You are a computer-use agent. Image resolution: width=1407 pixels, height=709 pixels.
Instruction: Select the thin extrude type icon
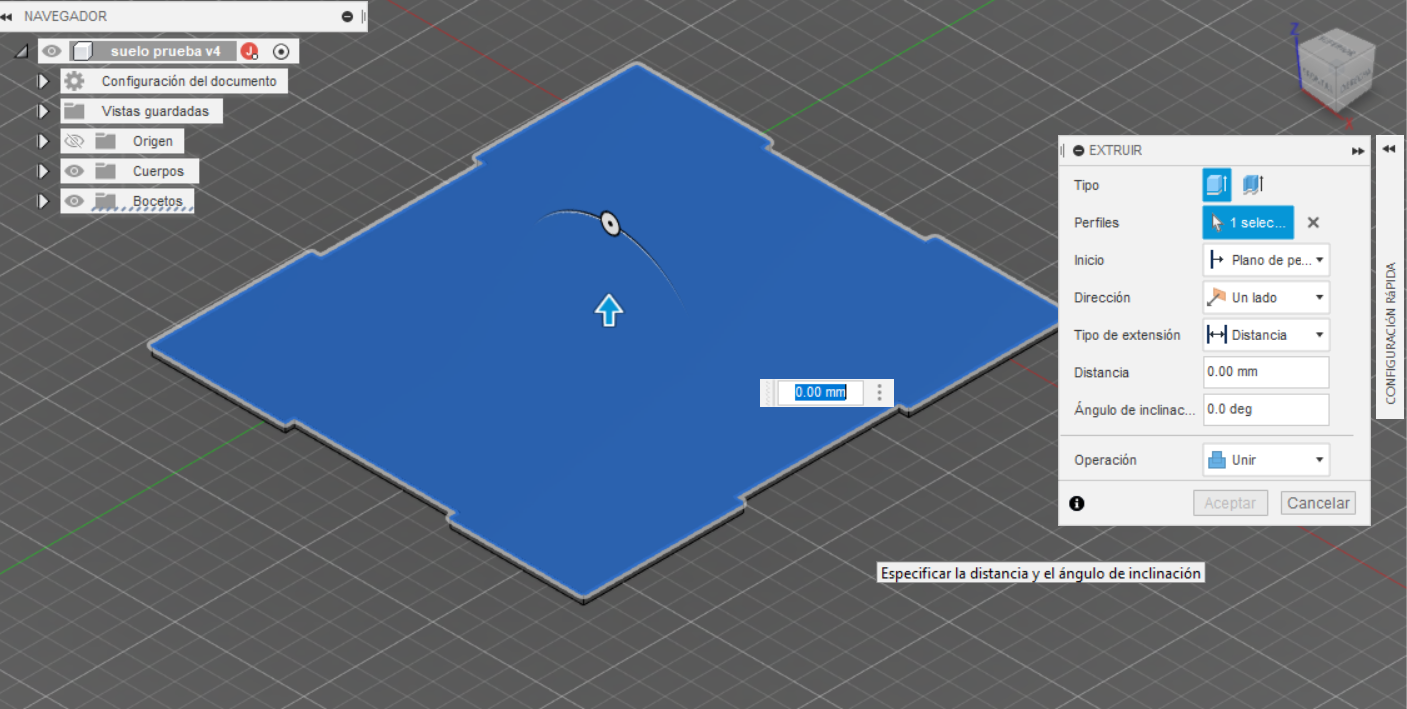click(1254, 184)
